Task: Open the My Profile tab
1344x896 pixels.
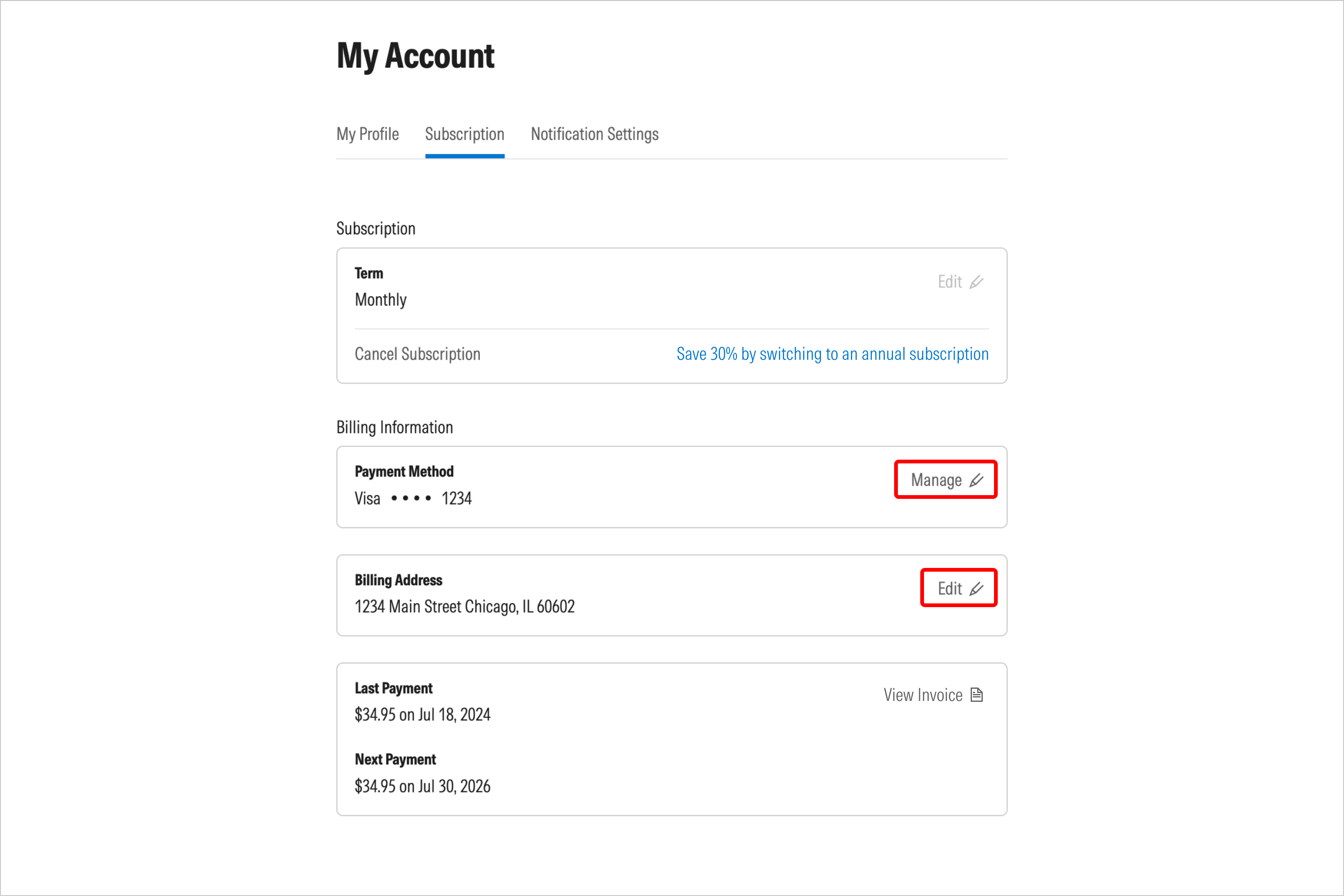Action: coord(367,134)
